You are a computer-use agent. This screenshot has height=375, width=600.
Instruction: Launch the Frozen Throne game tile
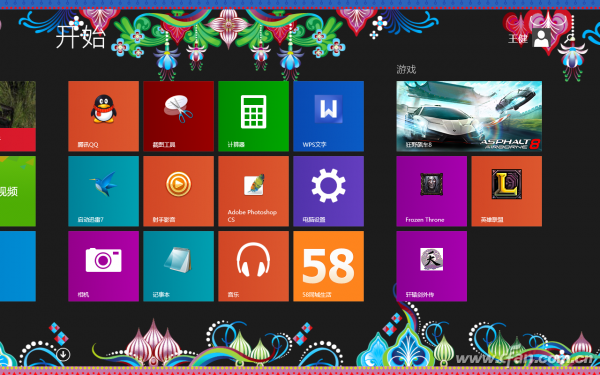click(x=432, y=191)
